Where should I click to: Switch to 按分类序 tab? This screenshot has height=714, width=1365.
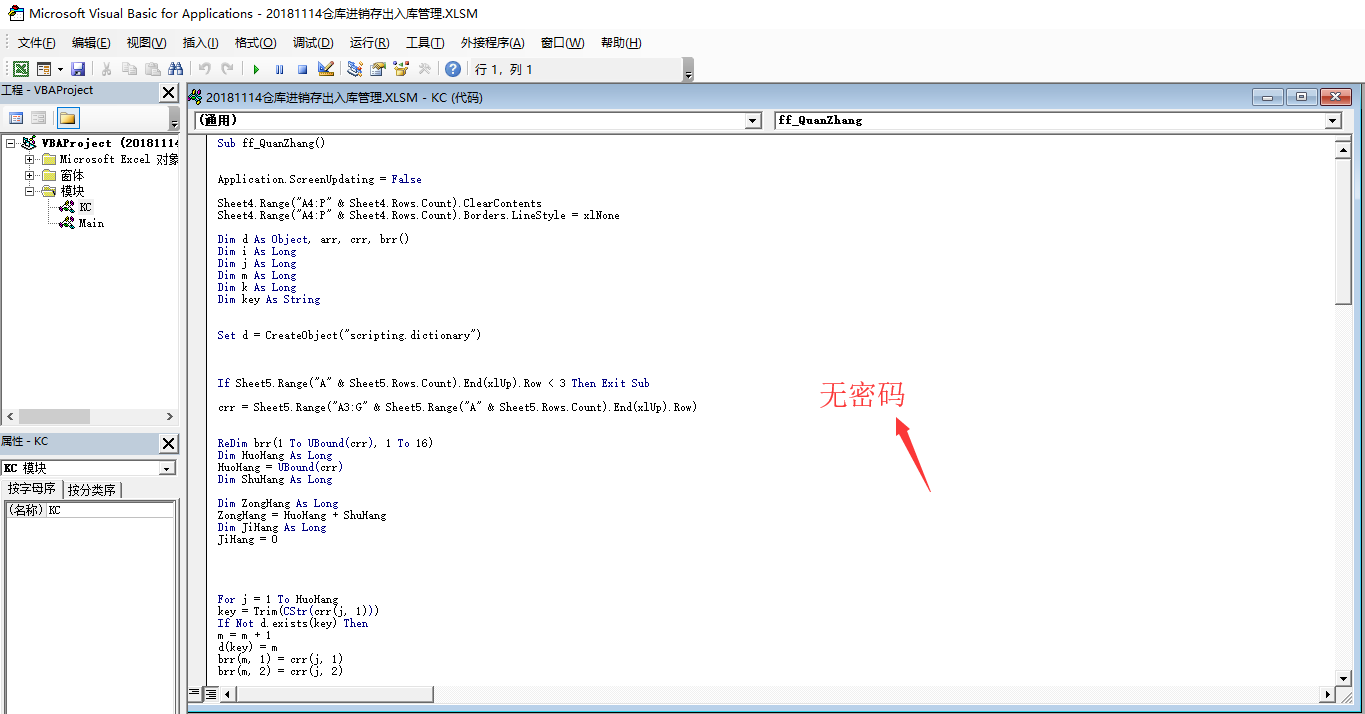pyautogui.click(x=92, y=489)
